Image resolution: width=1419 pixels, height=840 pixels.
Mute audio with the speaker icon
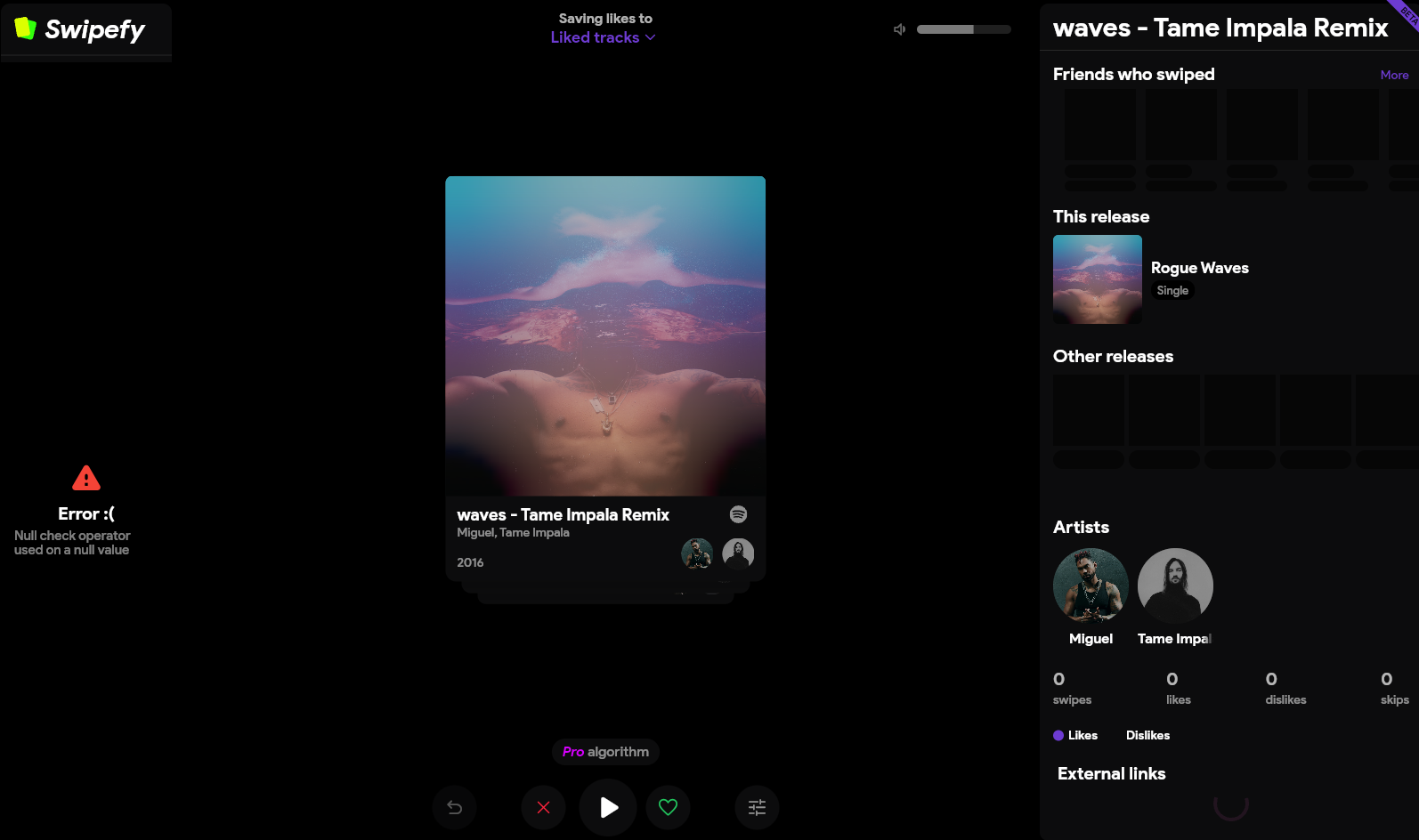click(x=900, y=29)
